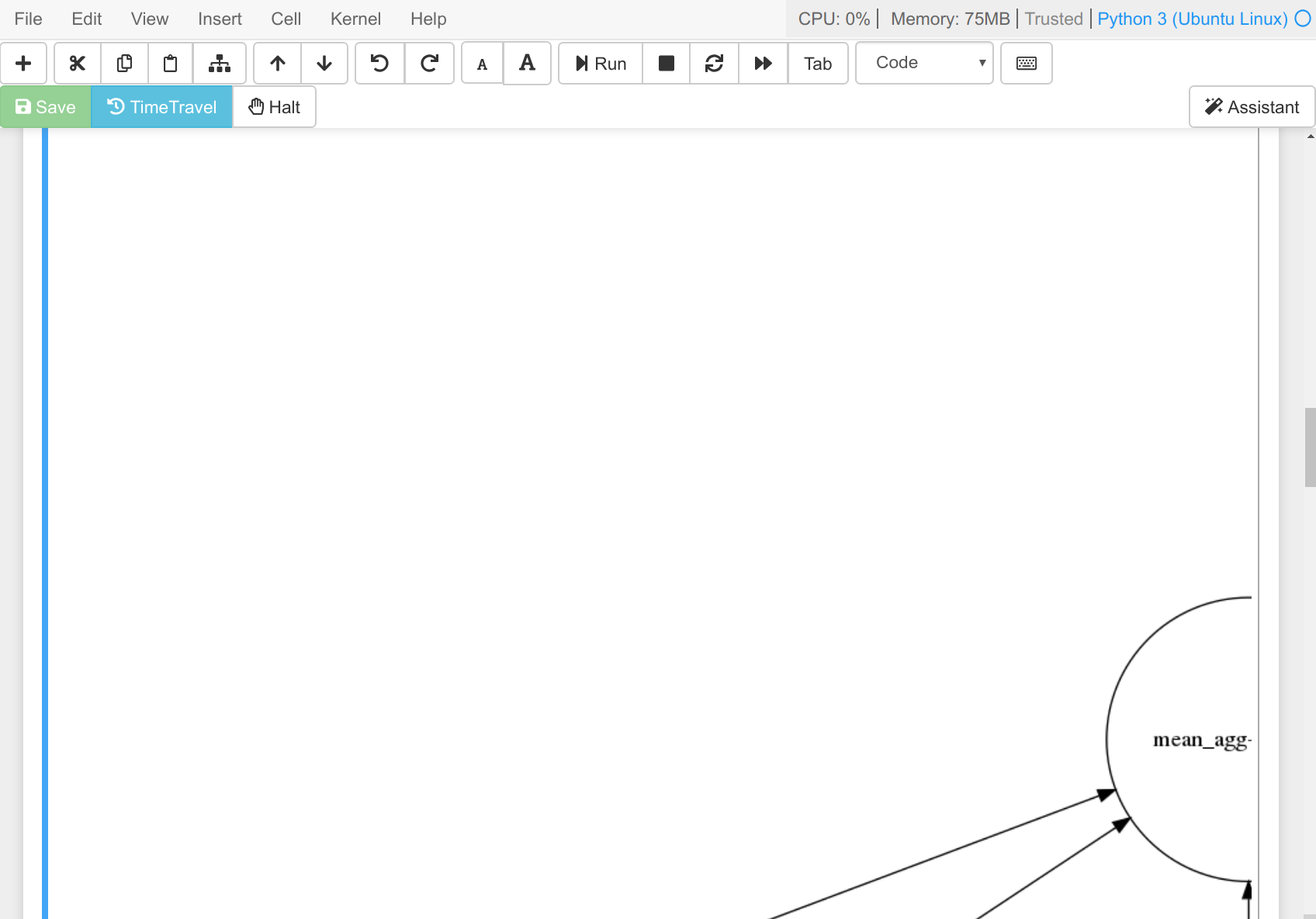Open TimeTravel history
Viewport: 1316px width, 919px height.
coord(161,106)
